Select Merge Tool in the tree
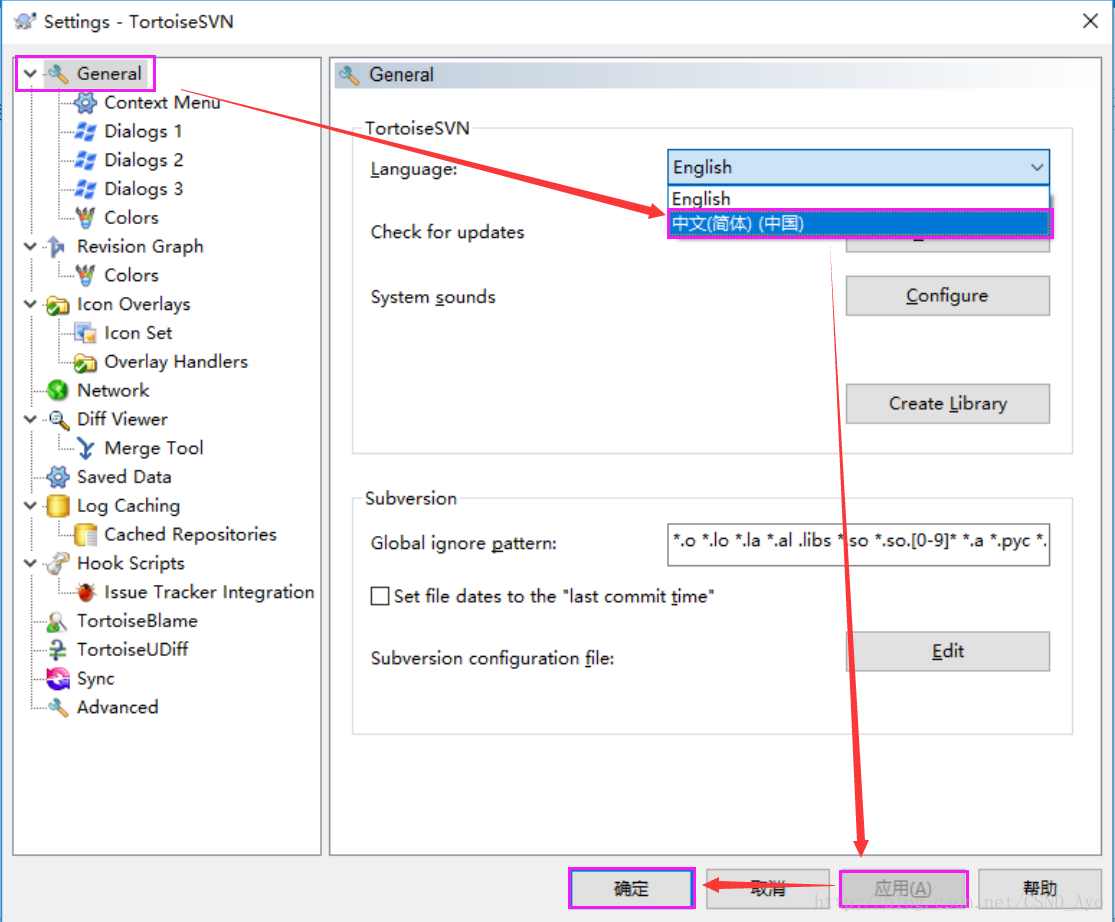 154,448
